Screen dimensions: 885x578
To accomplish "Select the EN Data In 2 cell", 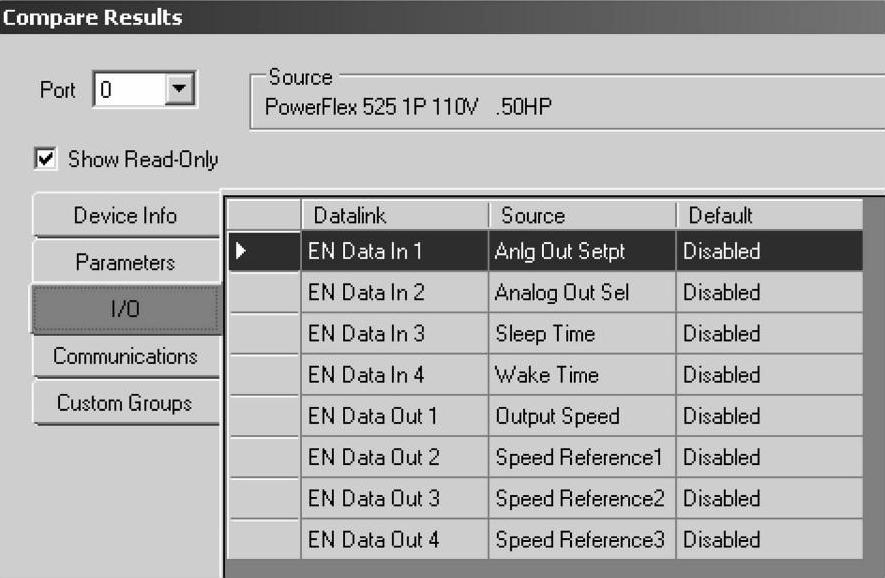I will (x=395, y=292).
